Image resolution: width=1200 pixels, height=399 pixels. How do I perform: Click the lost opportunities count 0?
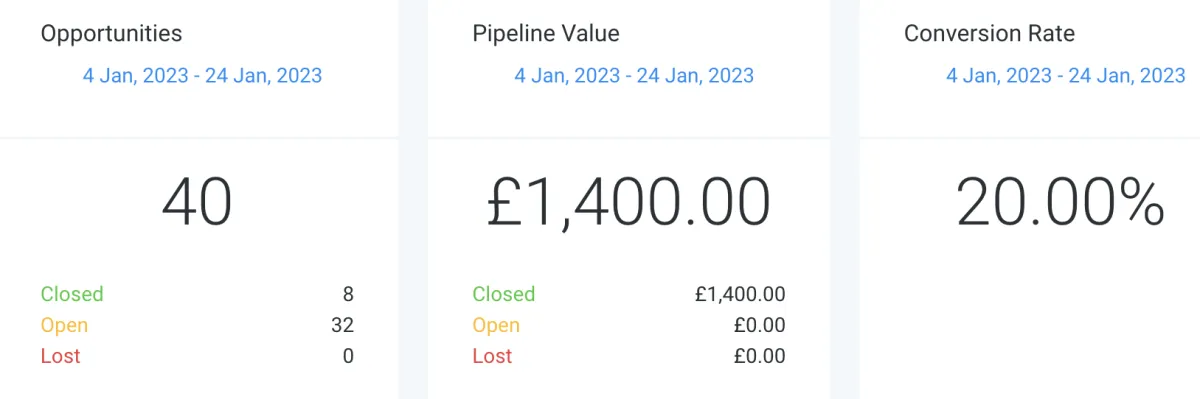pyautogui.click(x=348, y=356)
